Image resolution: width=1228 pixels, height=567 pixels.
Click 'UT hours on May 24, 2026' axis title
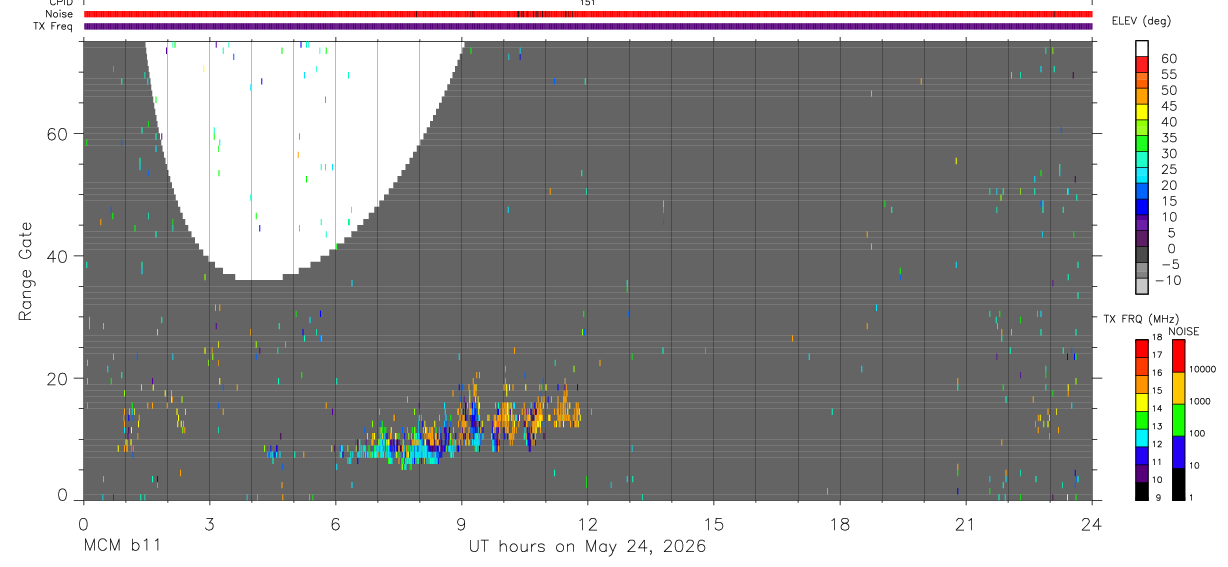click(587, 546)
